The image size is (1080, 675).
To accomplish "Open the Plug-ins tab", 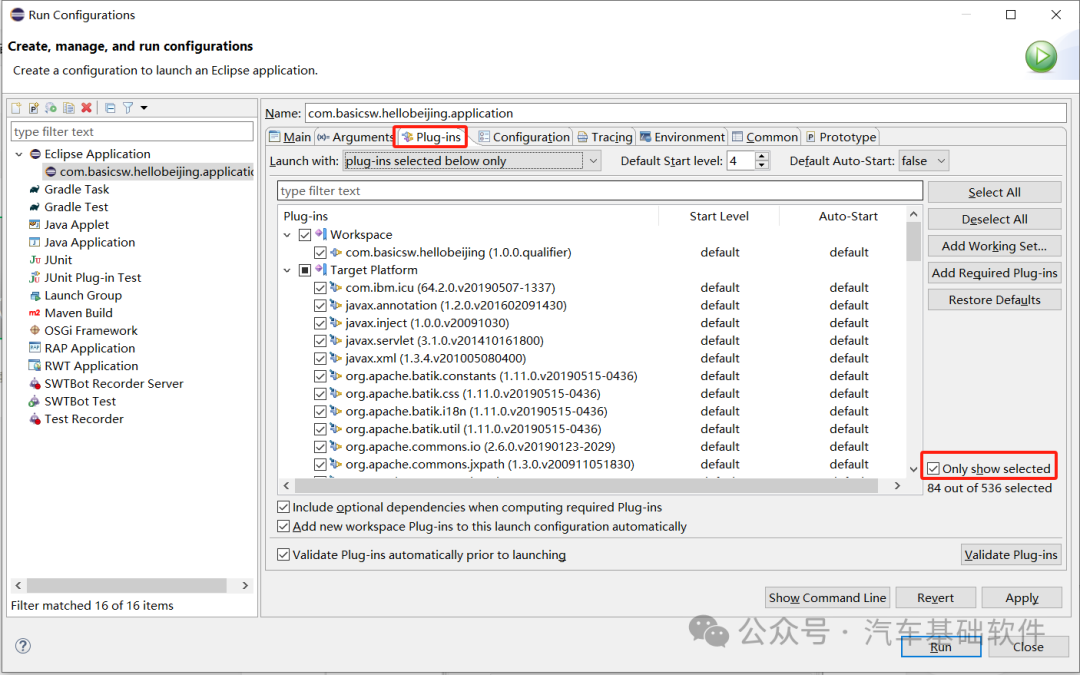I will (x=431, y=137).
